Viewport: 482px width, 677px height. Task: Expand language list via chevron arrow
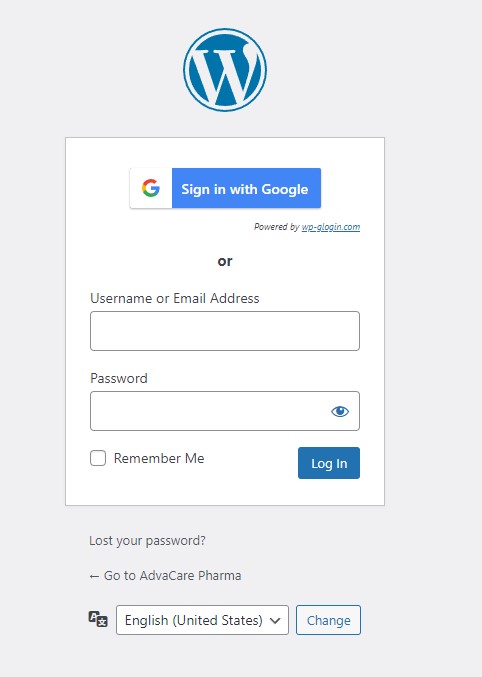[275, 620]
